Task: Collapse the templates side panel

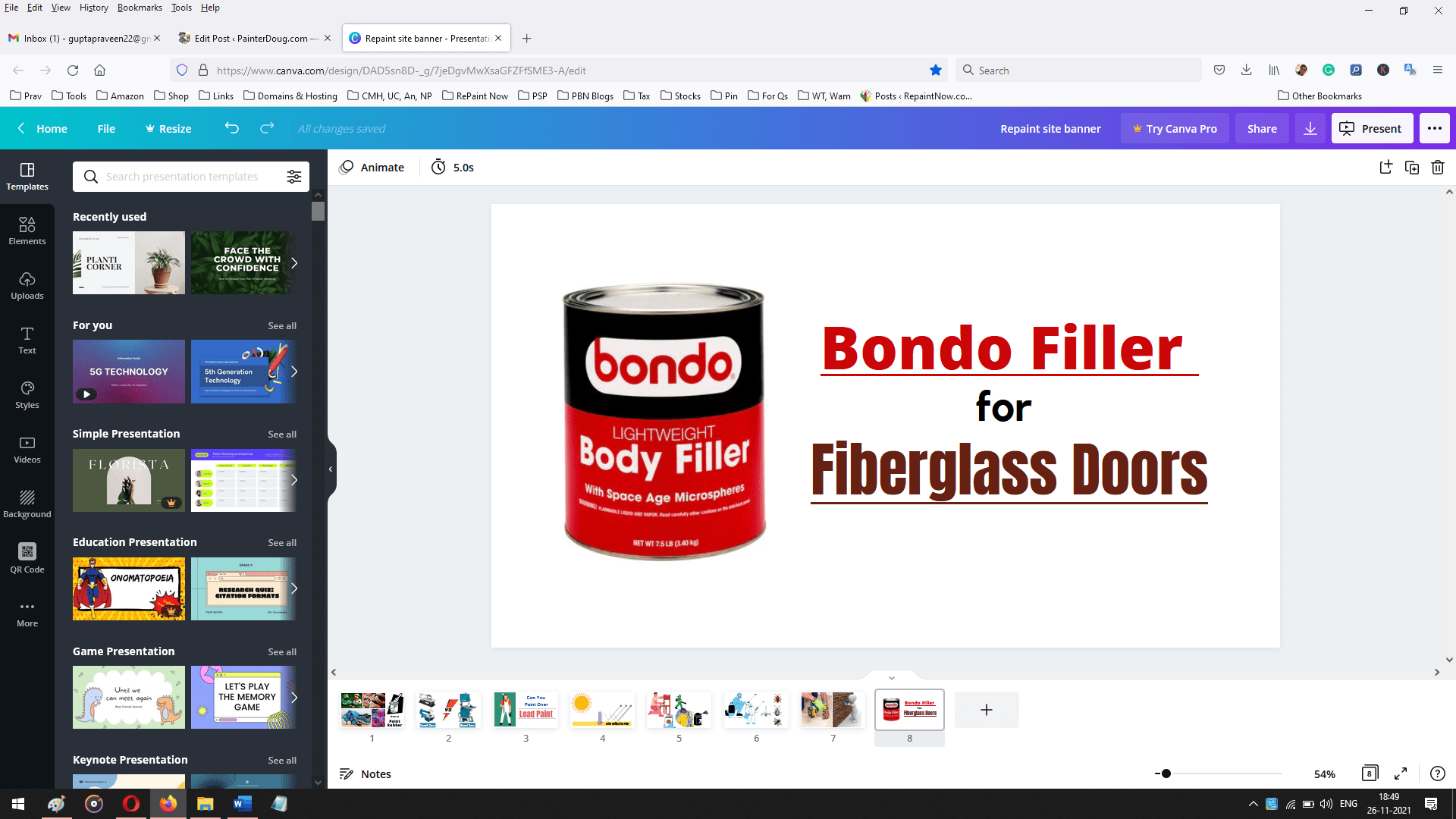Action: click(331, 469)
